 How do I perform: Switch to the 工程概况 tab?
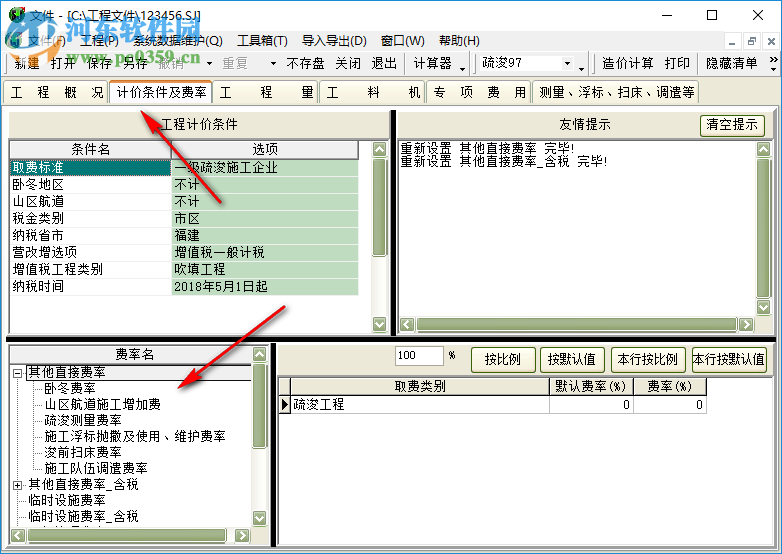pyautogui.click(x=56, y=92)
